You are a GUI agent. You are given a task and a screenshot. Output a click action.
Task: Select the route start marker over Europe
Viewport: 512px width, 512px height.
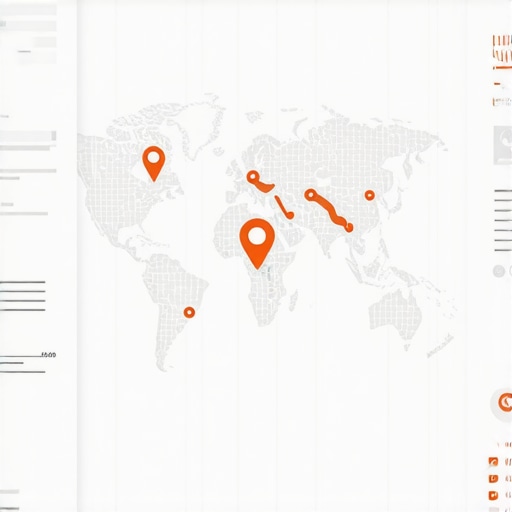(253, 176)
